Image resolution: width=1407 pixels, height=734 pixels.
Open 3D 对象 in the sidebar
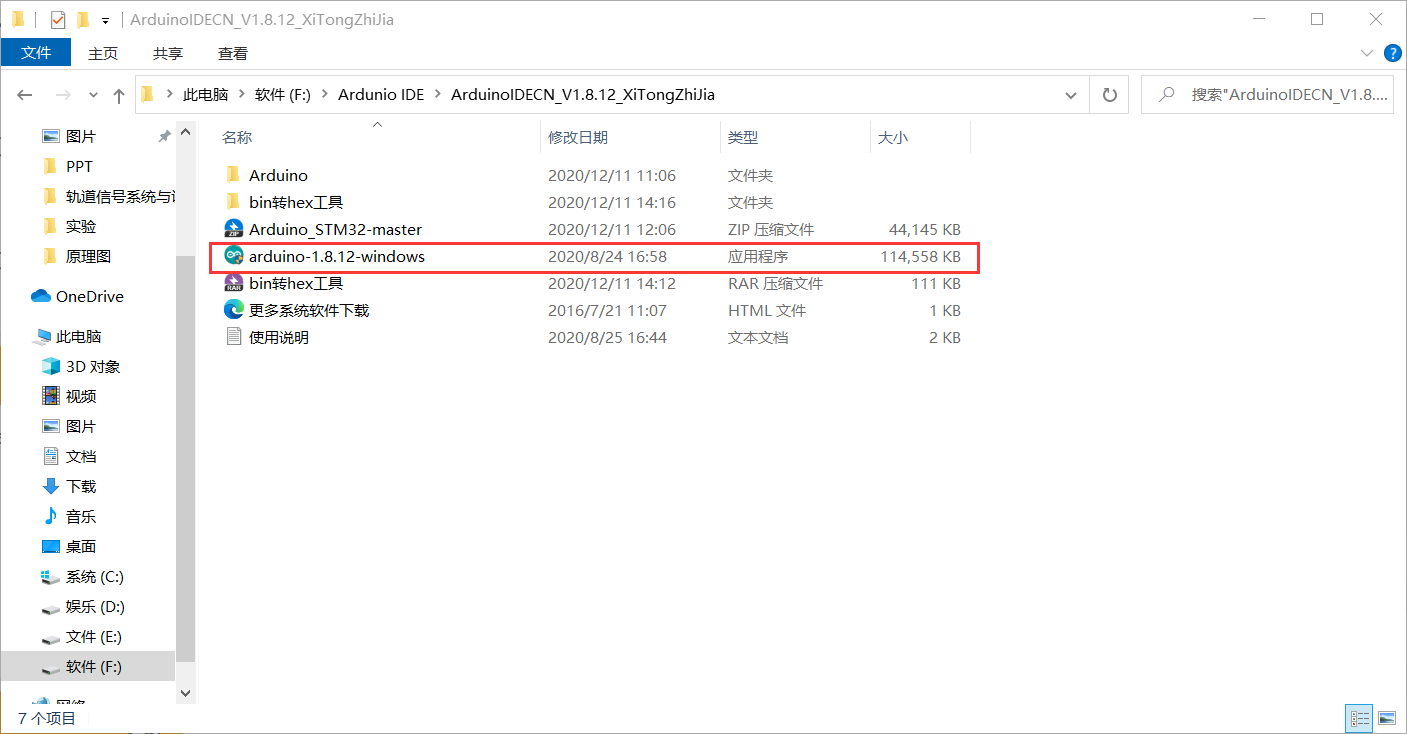click(81, 366)
